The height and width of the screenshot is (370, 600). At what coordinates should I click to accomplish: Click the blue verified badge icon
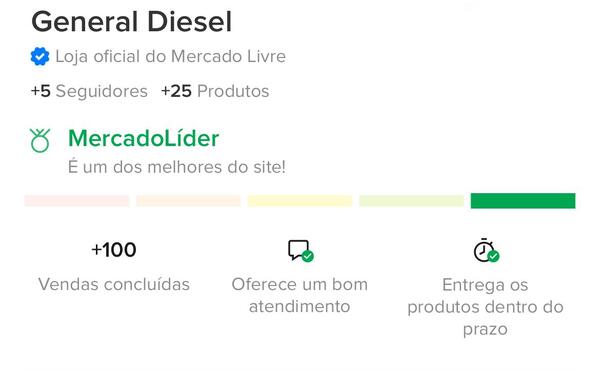(x=40, y=56)
